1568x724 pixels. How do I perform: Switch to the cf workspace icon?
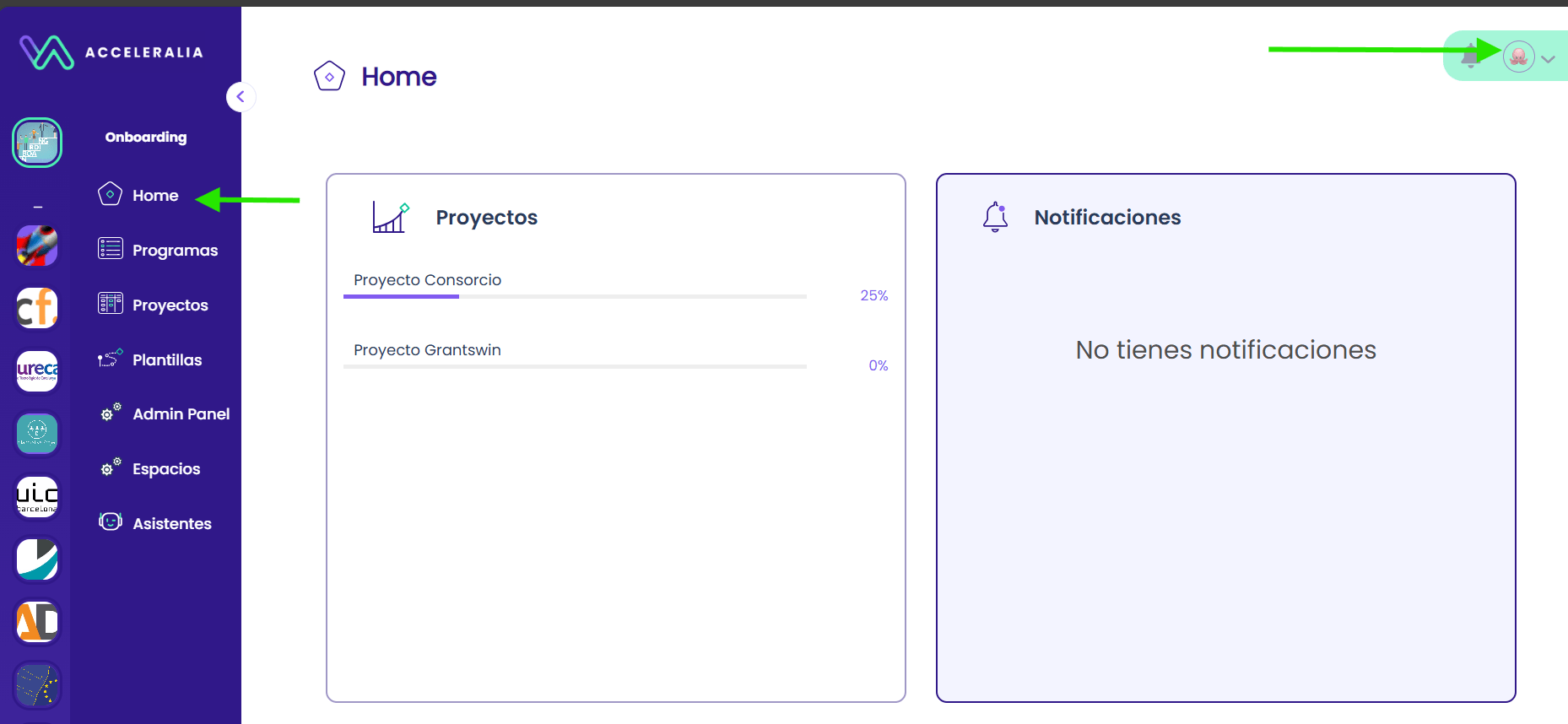(37, 308)
